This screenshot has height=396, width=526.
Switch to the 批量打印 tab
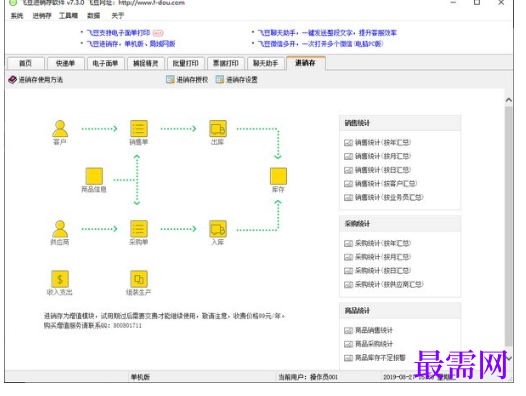click(186, 63)
